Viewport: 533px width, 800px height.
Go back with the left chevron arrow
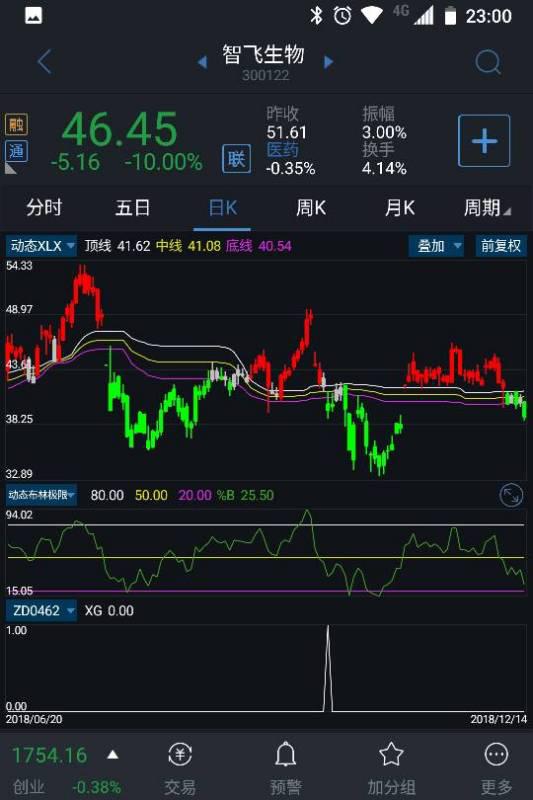44,62
